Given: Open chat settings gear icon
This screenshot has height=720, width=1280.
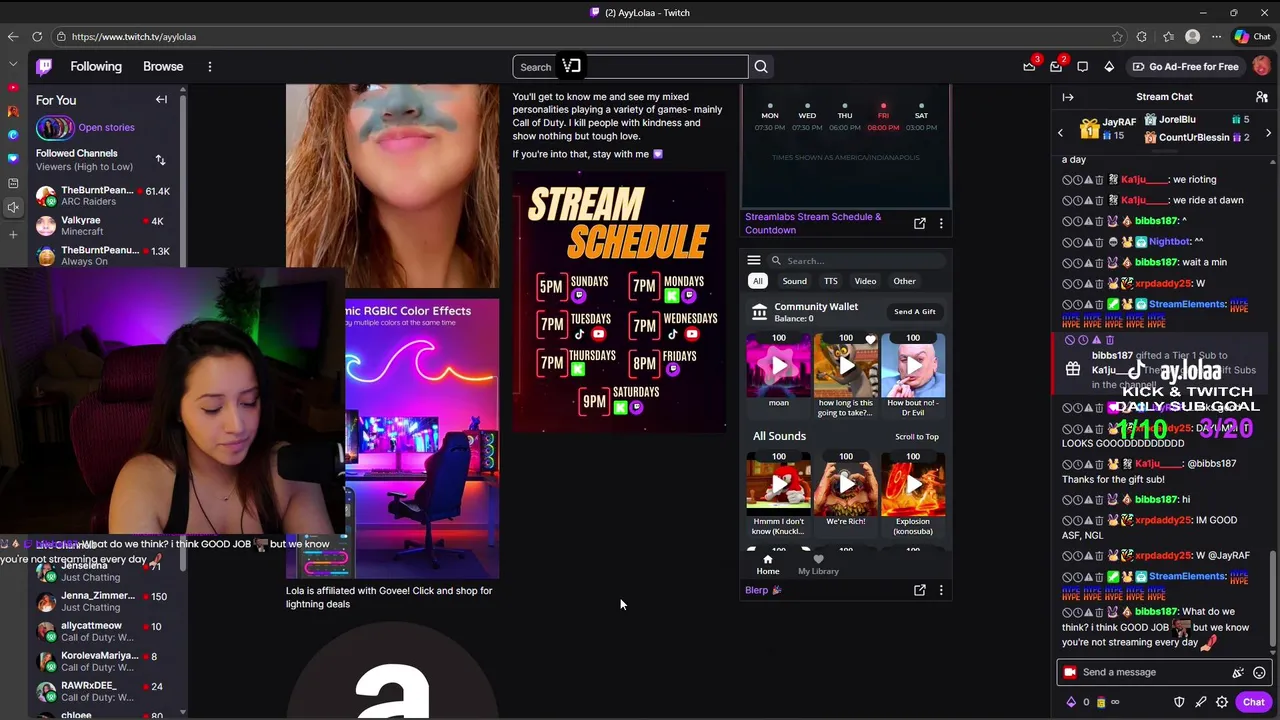Looking at the screenshot, I should pos(1222,702).
